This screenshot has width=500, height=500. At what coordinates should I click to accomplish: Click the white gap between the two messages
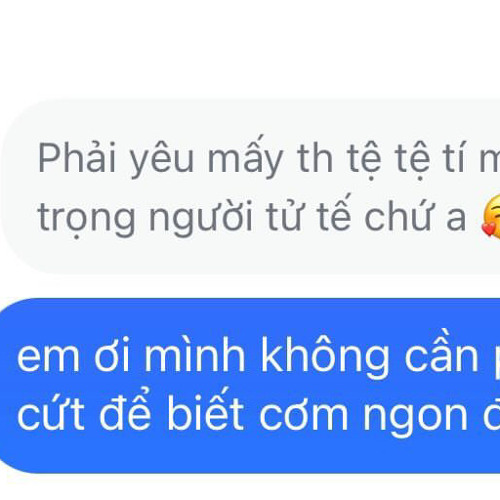click(x=250, y=286)
